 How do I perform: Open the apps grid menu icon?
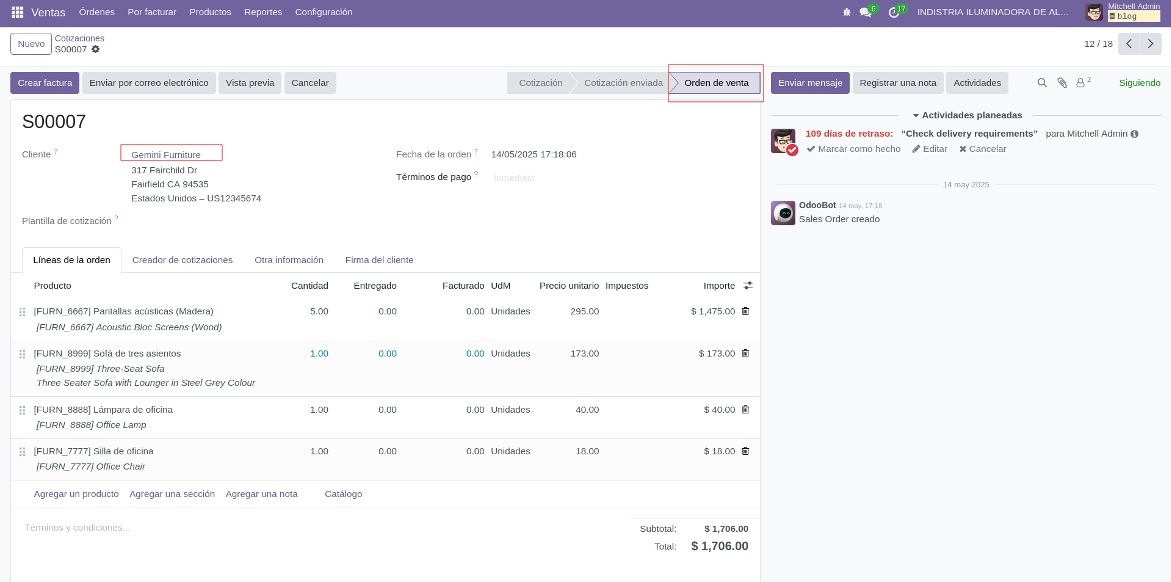(17, 12)
